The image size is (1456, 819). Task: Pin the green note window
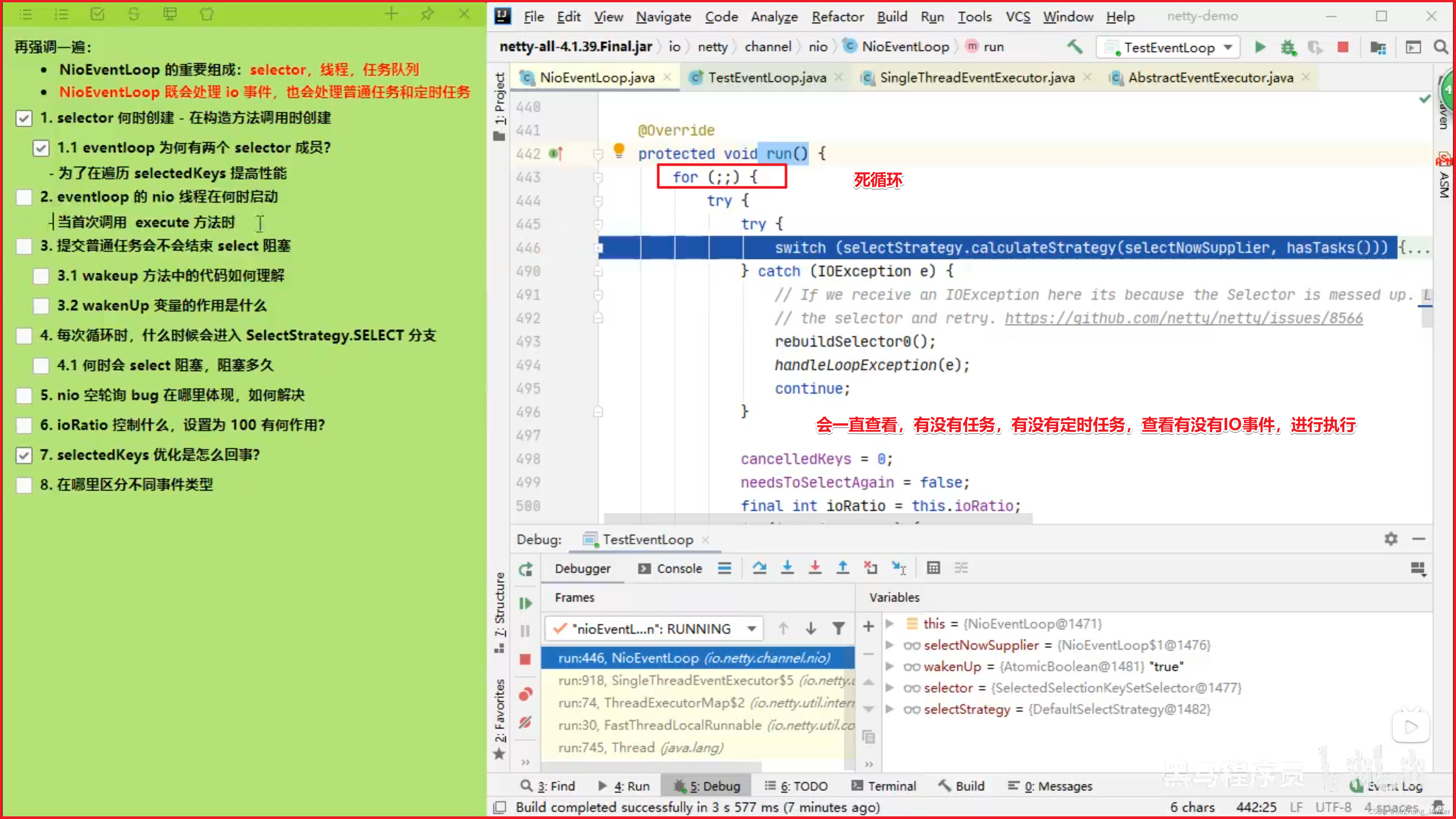pyautogui.click(x=428, y=14)
